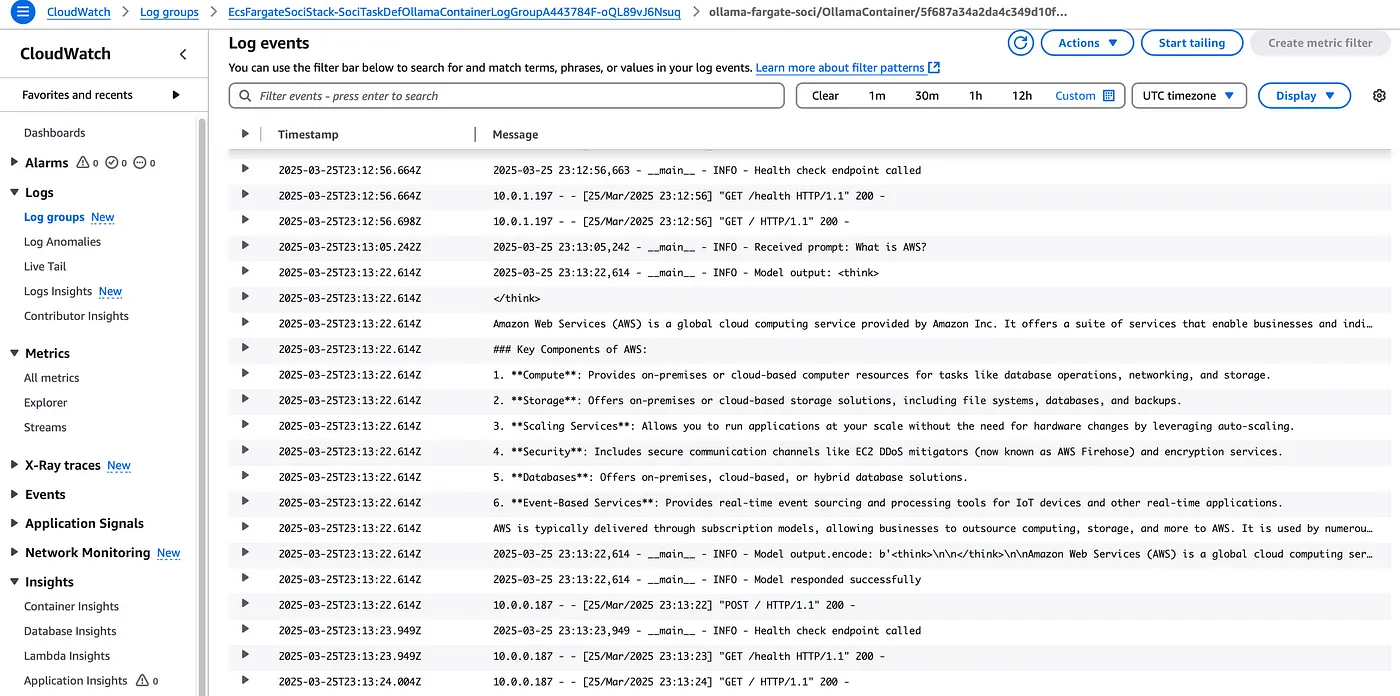Expand the '### Key Components of AWS:' row
The width and height of the screenshot is (1400, 696).
[245, 348]
